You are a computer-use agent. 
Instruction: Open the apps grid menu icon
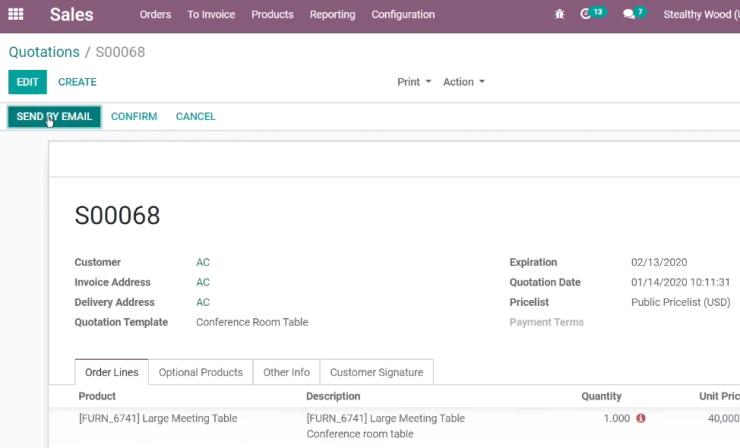coord(16,14)
